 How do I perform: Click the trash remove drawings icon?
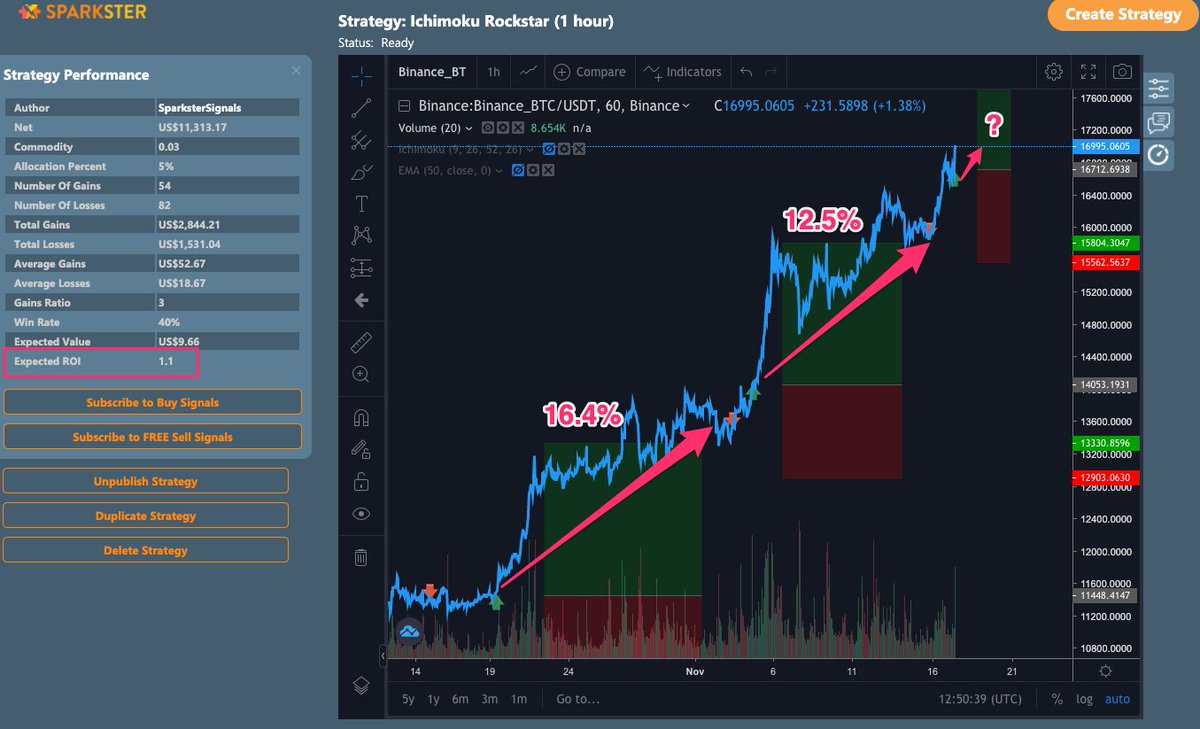point(362,557)
